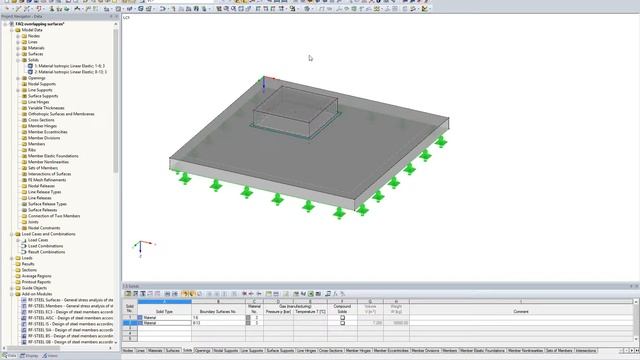The width and height of the screenshot is (640, 360).
Task: Select Member Eccentricities tree entry
Action: point(48,132)
